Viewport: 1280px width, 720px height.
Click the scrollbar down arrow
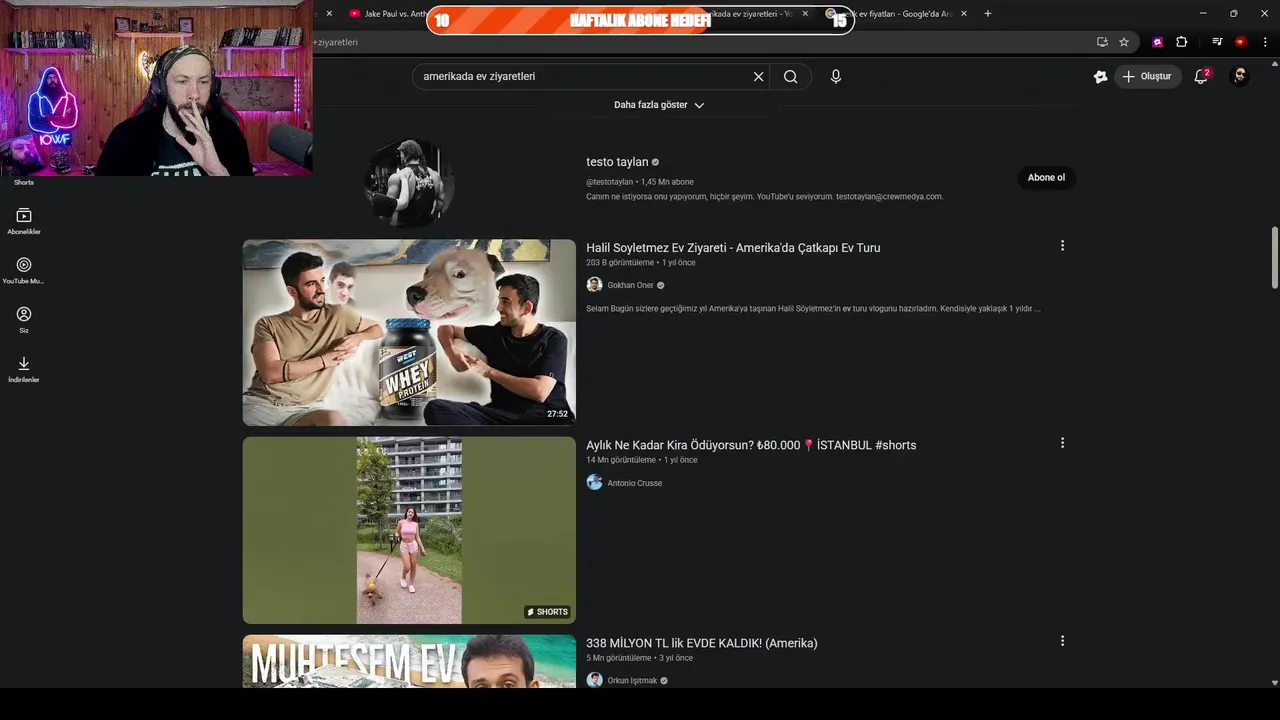pos(1274,682)
